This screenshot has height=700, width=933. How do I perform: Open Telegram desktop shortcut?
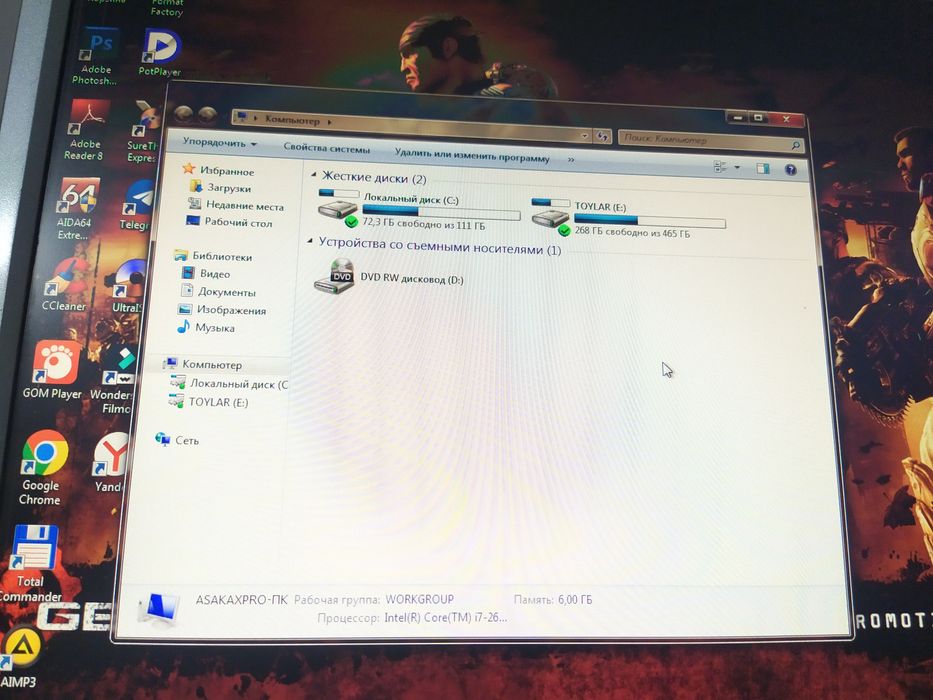click(136, 206)
